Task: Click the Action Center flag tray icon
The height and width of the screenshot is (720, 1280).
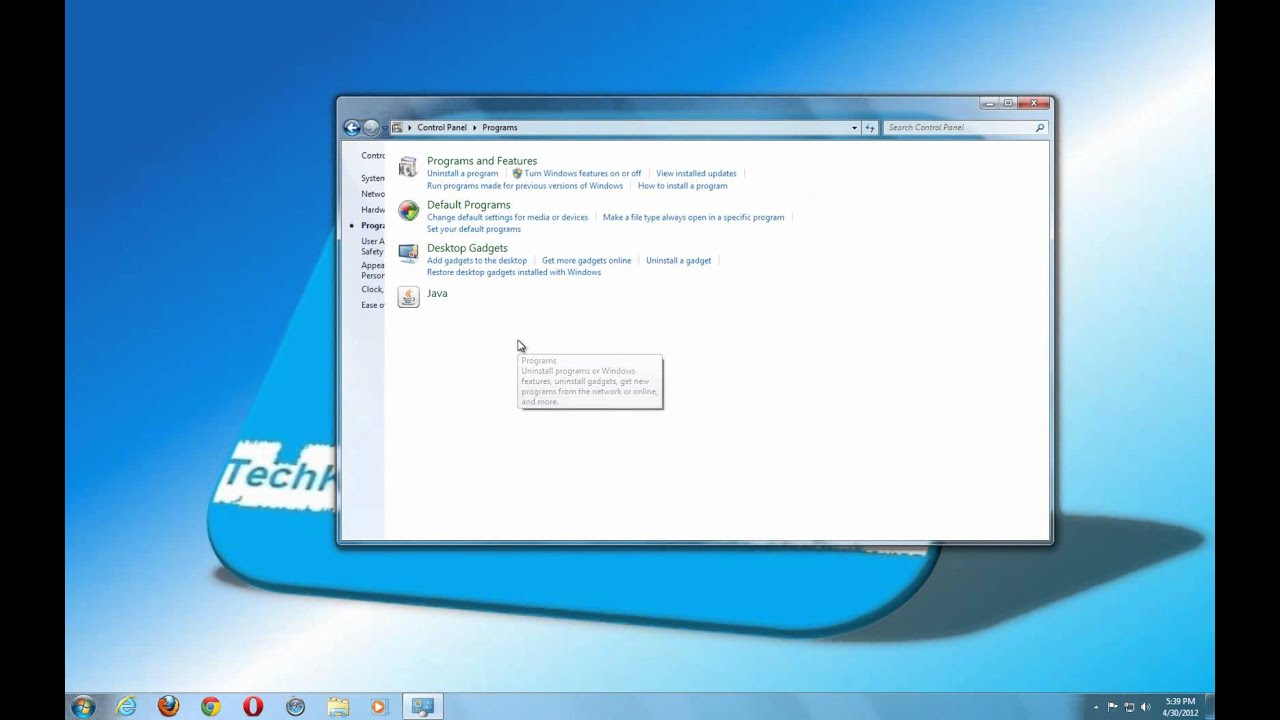Action: click(1112, 707)
